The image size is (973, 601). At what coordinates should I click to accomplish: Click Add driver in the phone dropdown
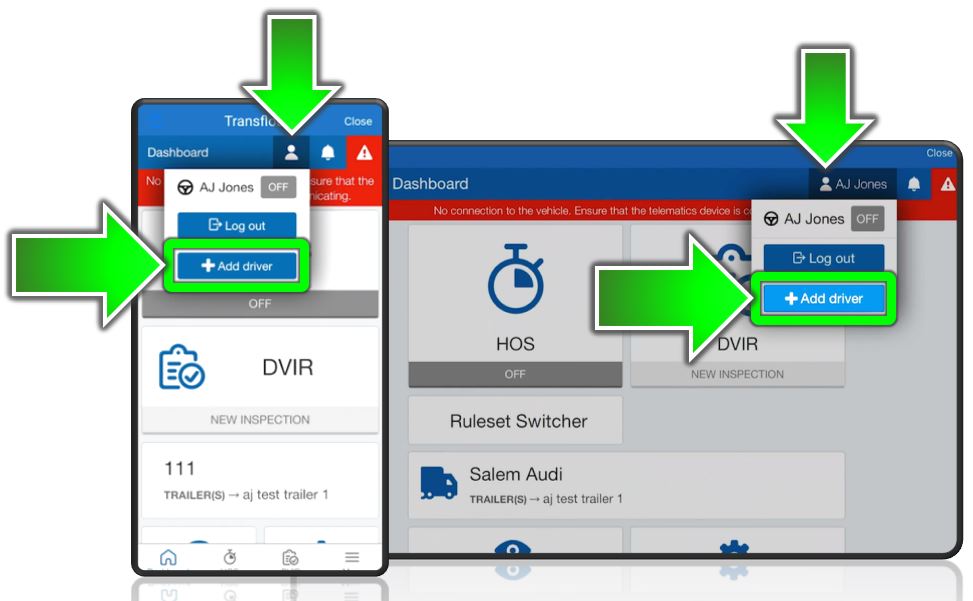tap(237, 266)
